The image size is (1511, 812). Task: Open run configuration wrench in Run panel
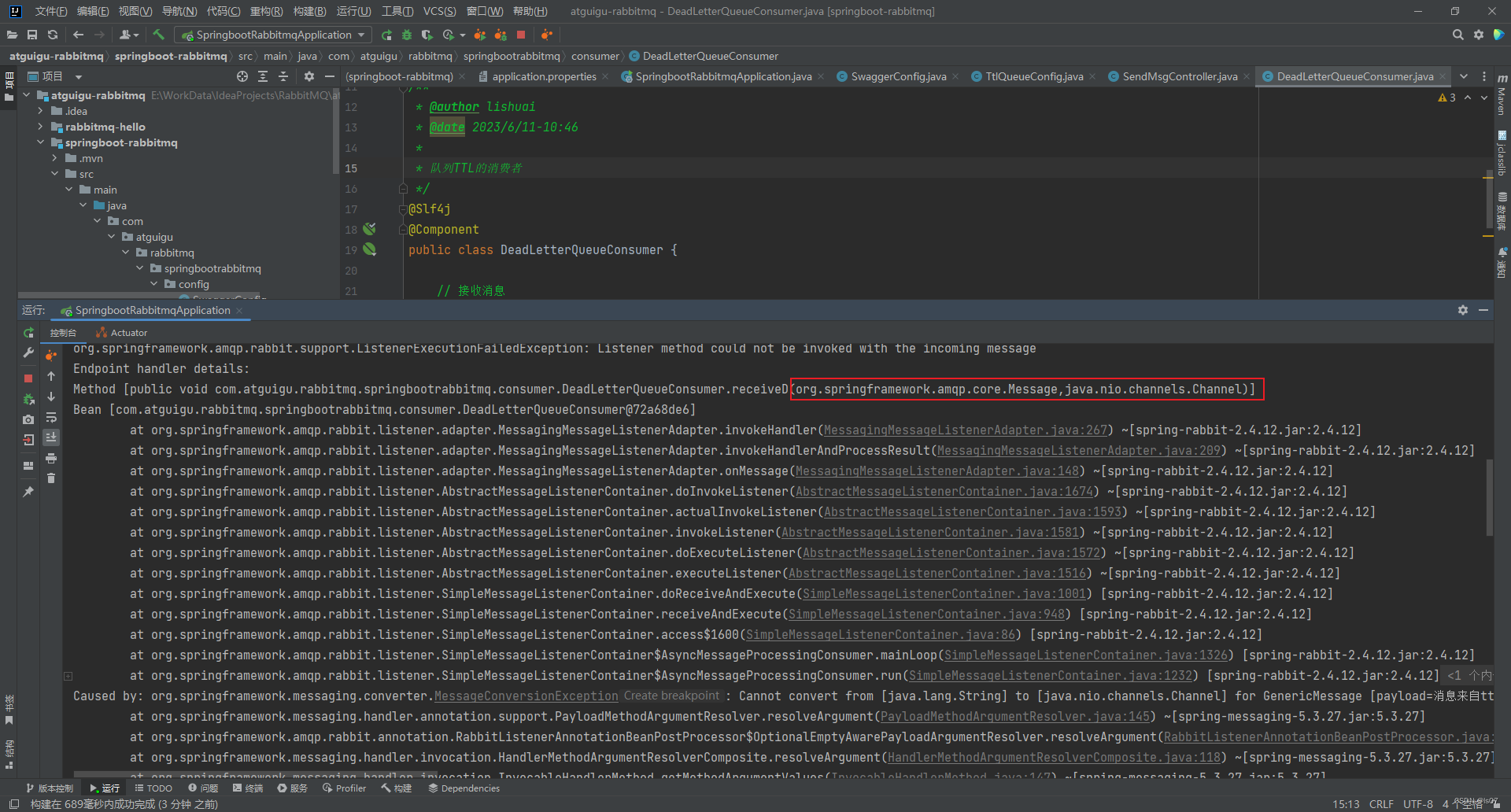click(x=28, y=353)
